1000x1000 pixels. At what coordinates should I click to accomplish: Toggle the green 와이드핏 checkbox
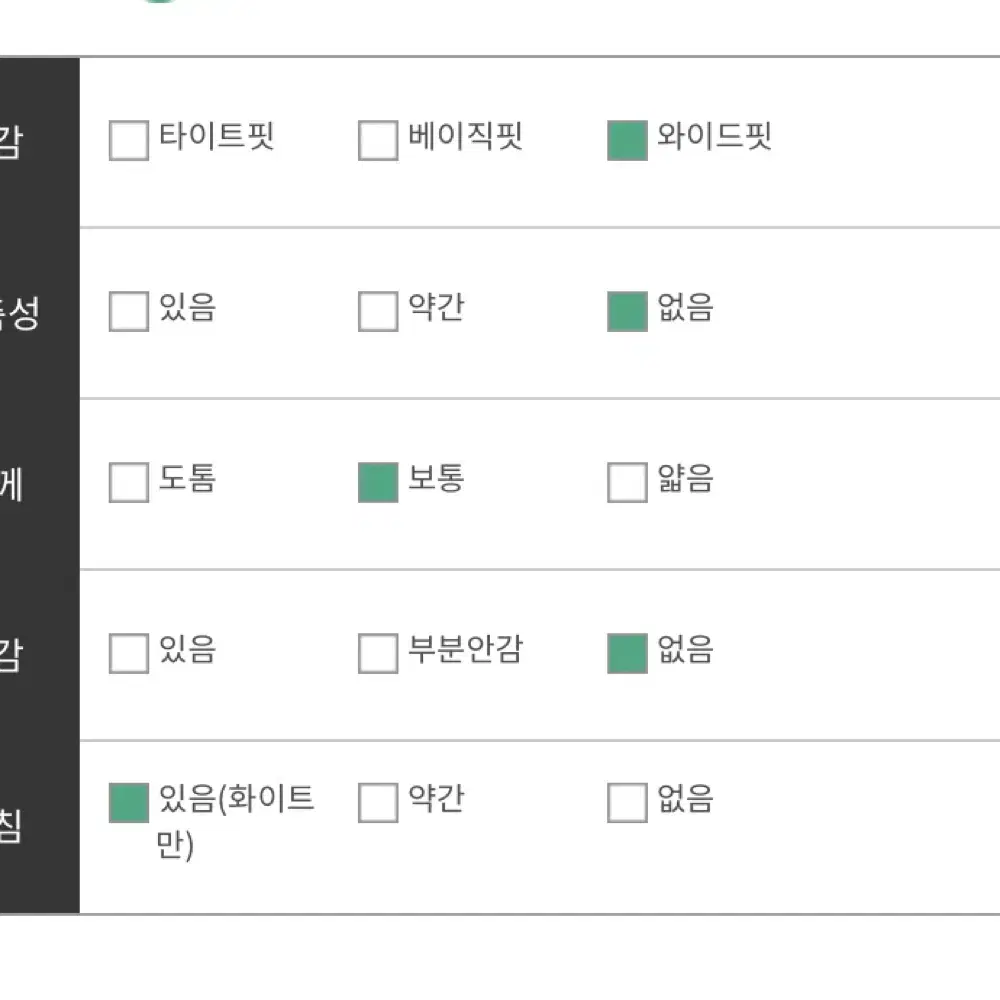[x=628, y=140]
